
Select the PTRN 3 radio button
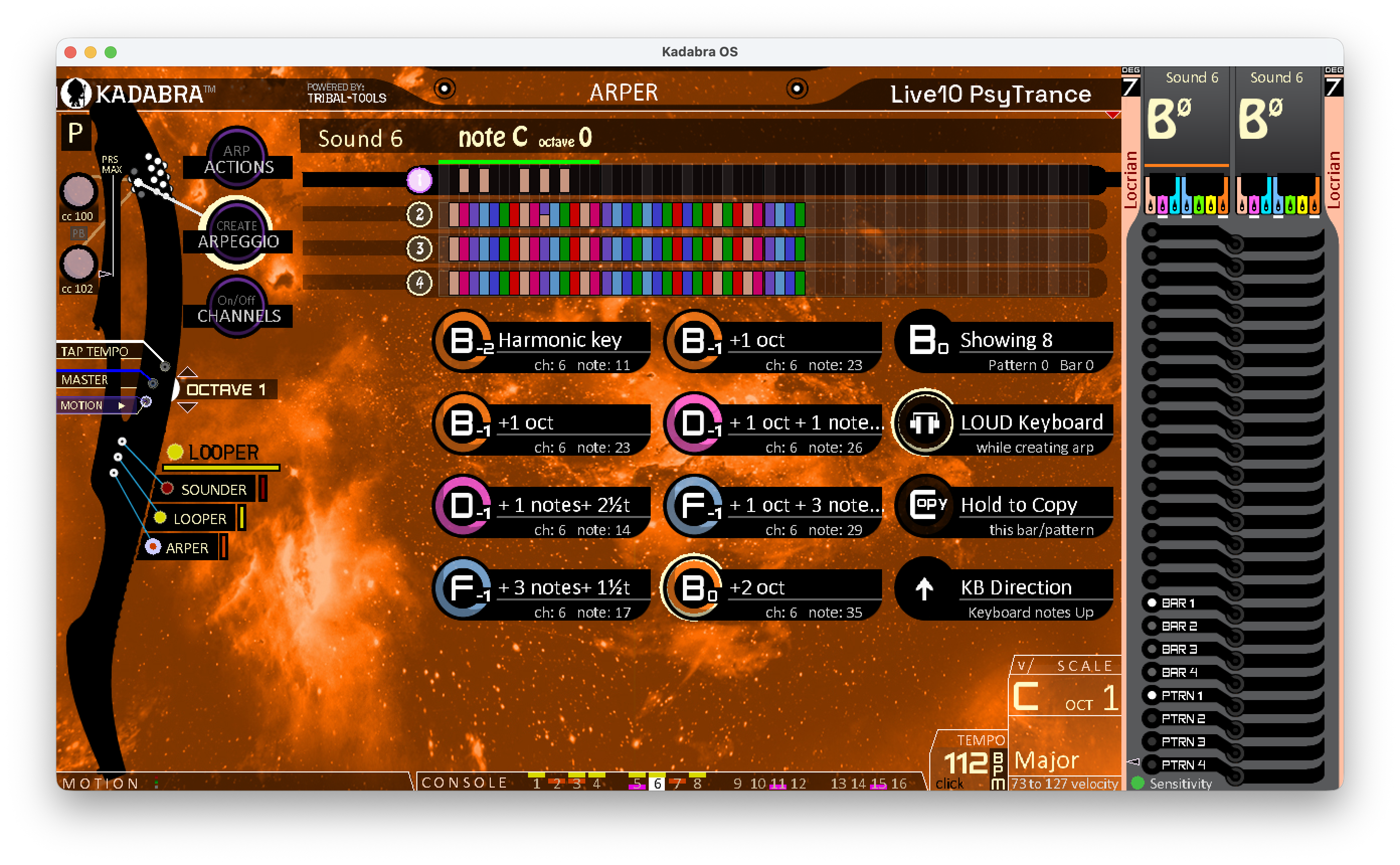click(1152, 742)
